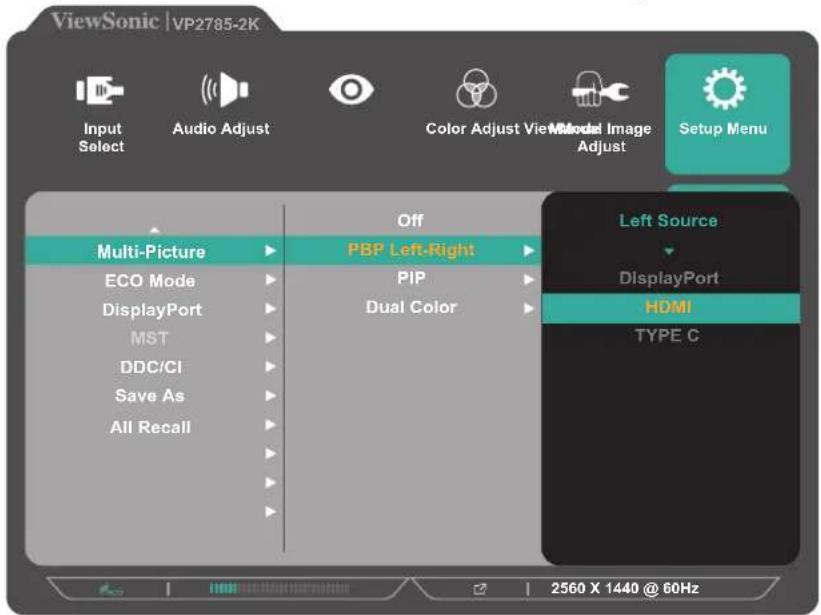Expand the ECO Mode arrow
Image resolution: width=821 pixels, height=615 pixels.
tap(270, 280)
